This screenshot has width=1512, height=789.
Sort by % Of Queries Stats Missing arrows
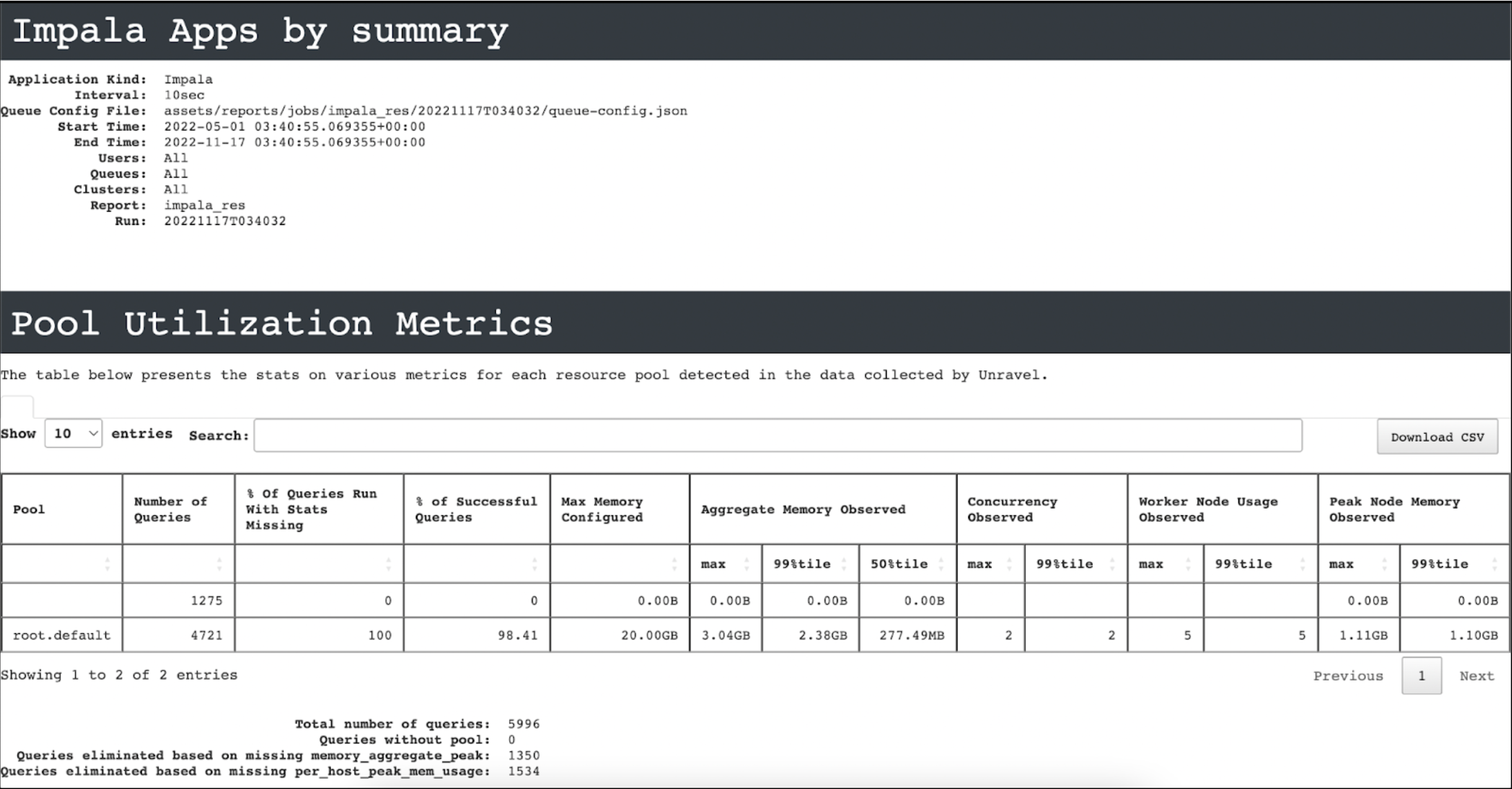[388, 564]
